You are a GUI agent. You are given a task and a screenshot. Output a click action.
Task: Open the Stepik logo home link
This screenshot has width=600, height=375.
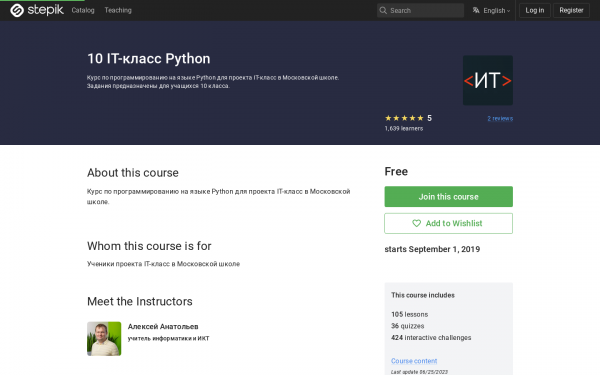[x=37, y=10]
